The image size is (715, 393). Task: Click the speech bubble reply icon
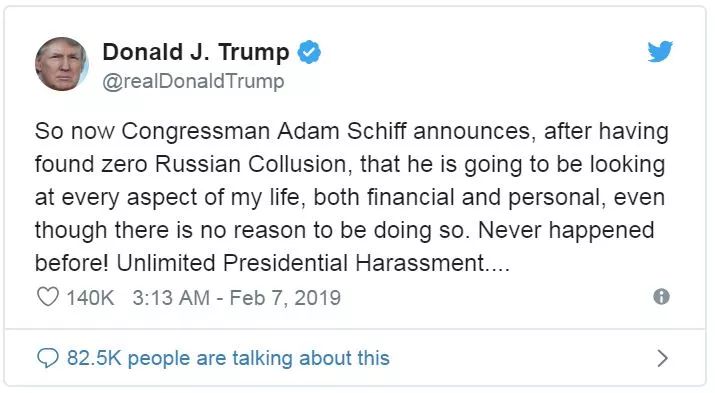point(47,358)
